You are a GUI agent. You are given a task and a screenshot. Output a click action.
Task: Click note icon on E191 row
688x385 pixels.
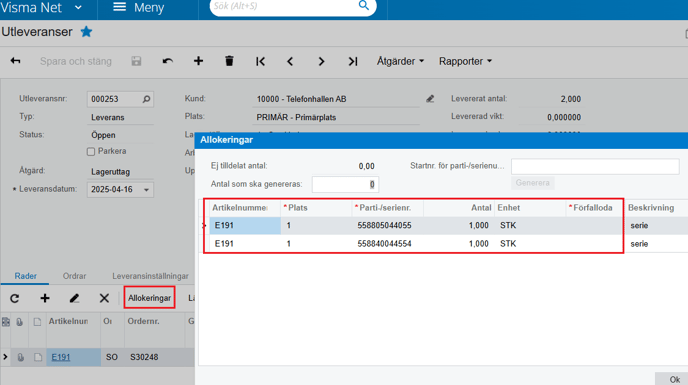point(38,357)
